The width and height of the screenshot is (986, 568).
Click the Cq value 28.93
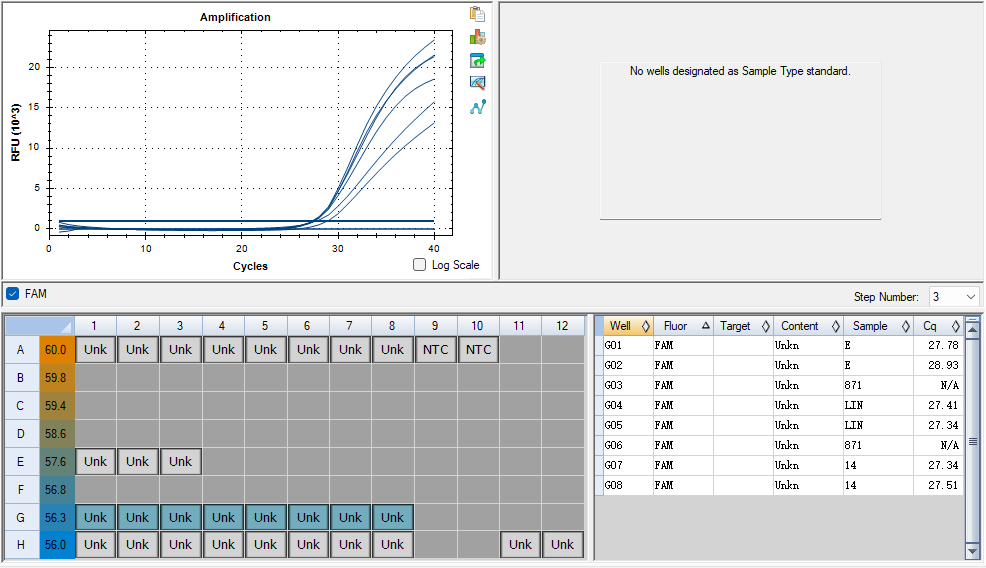(x=943, y=365)
